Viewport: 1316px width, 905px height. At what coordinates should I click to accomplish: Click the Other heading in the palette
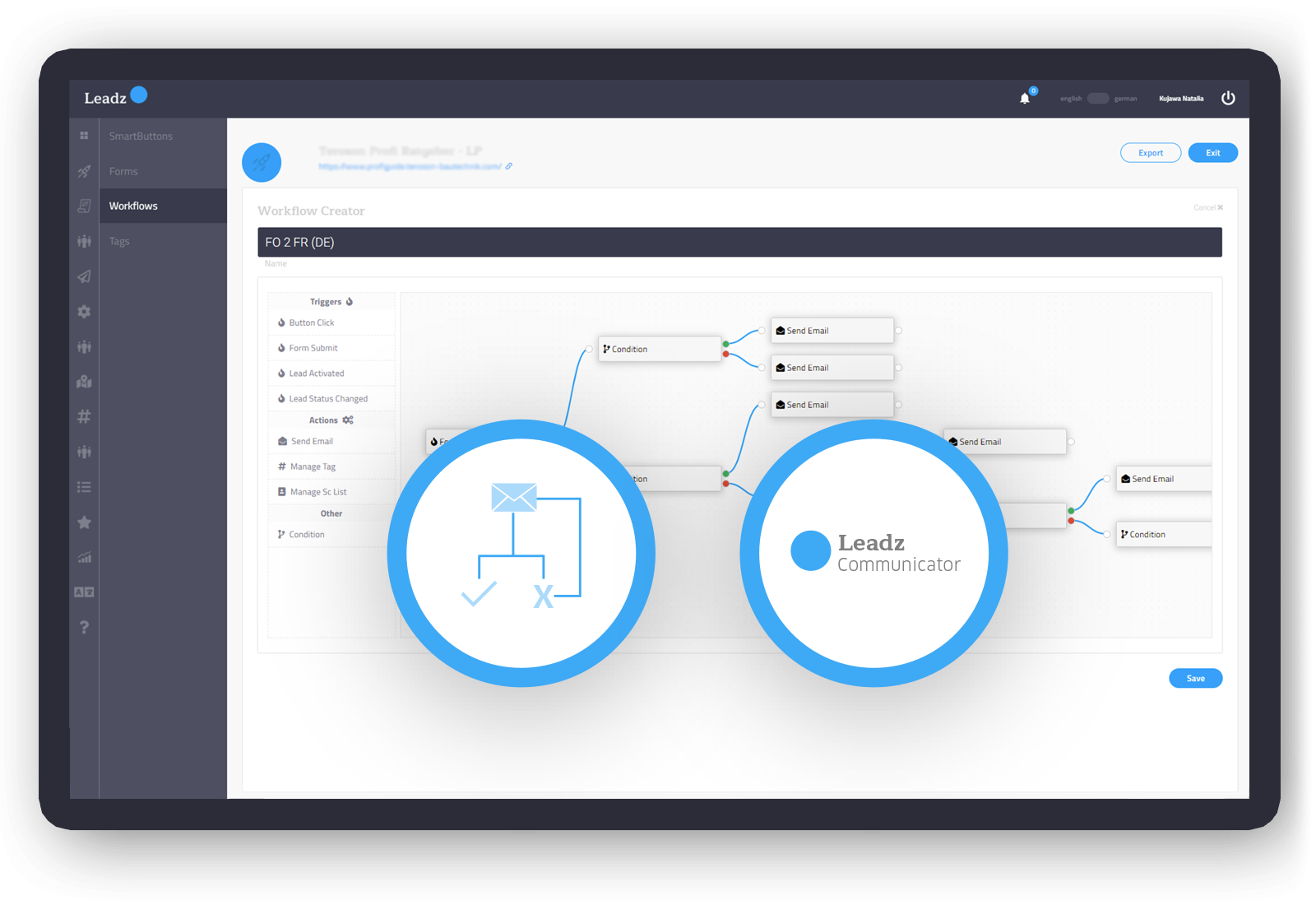click(x=331, y=513)
